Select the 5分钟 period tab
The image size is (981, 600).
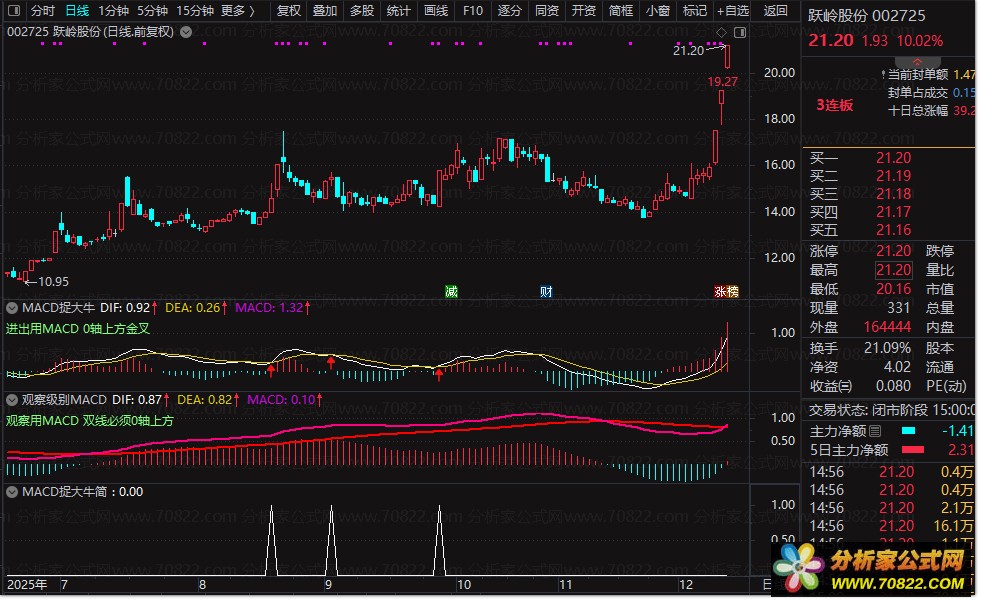click(152, 11)
